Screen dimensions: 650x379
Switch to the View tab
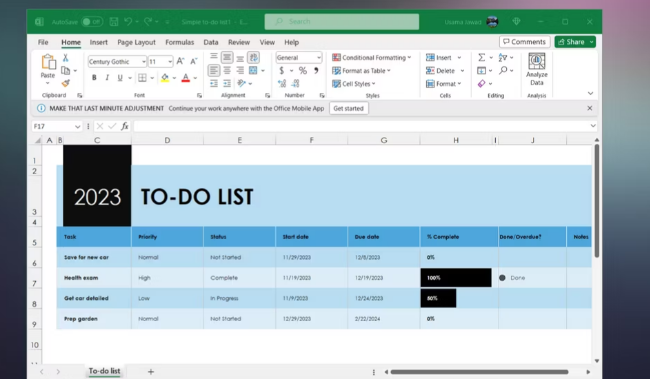tap(267, 42)
